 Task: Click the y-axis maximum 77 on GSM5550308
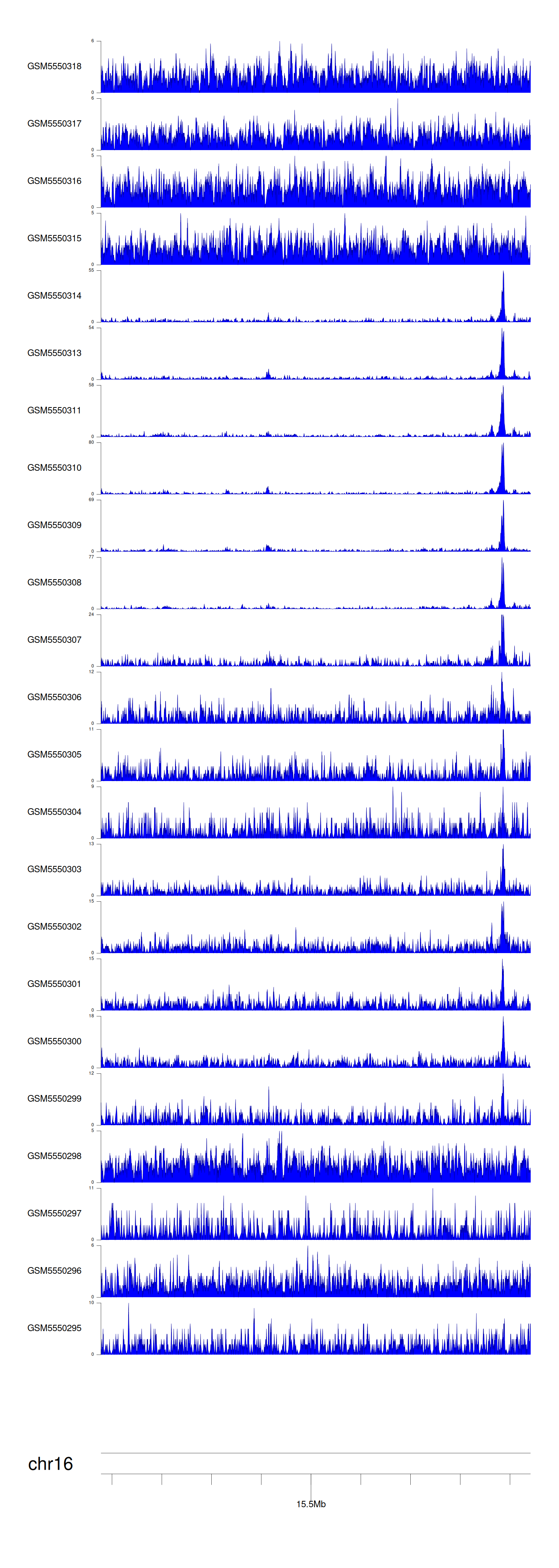91,557
